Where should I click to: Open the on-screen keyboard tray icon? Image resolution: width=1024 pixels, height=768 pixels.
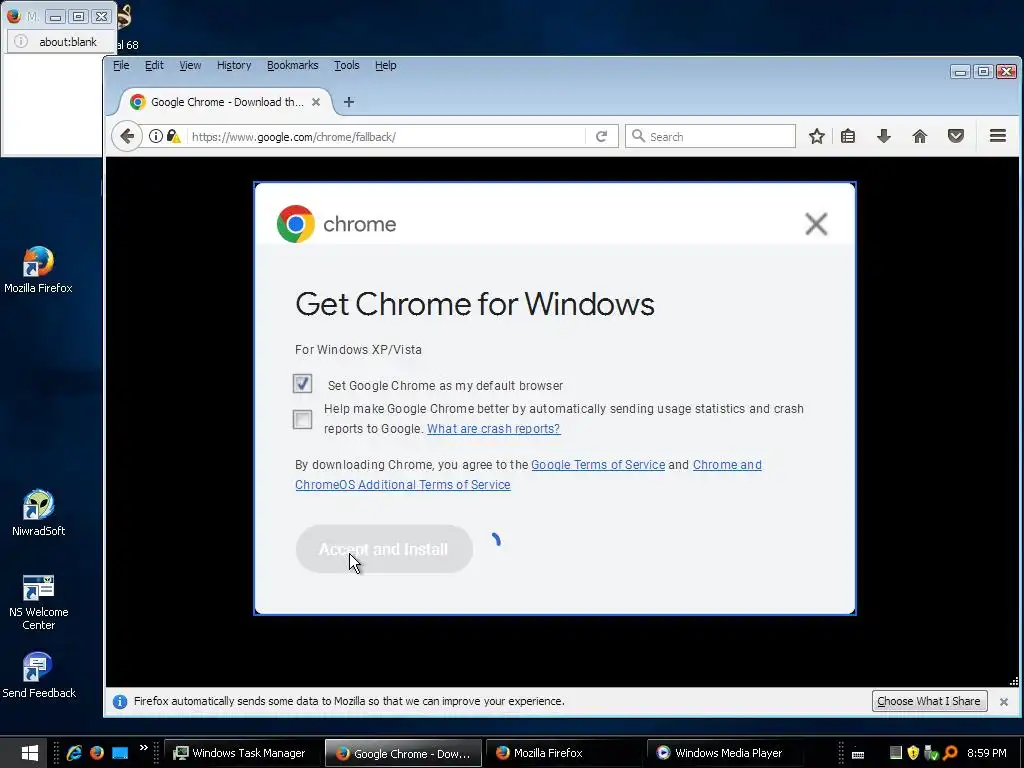coord(858,754)
